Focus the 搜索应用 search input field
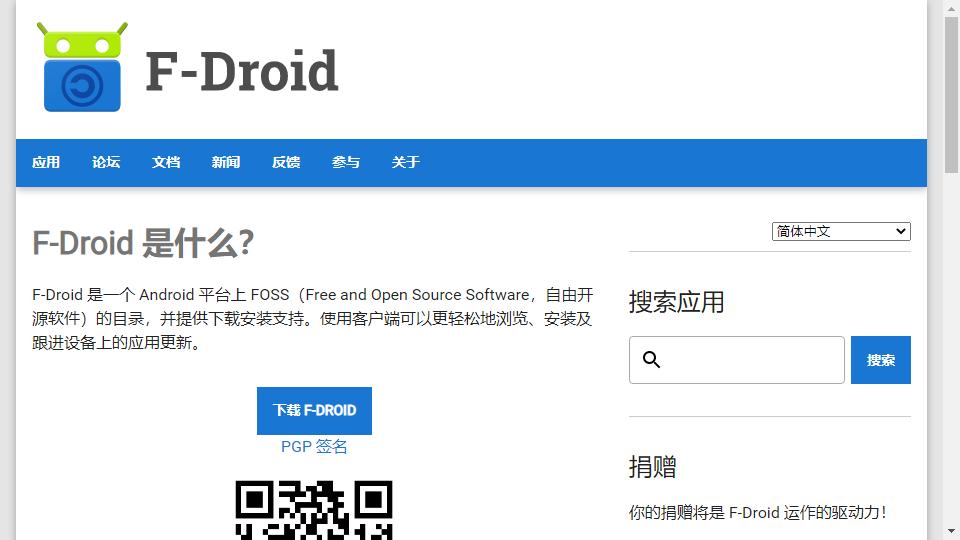The width and height of the screenshot is (960, 540). pyautogui.click(x=737, y=360)
